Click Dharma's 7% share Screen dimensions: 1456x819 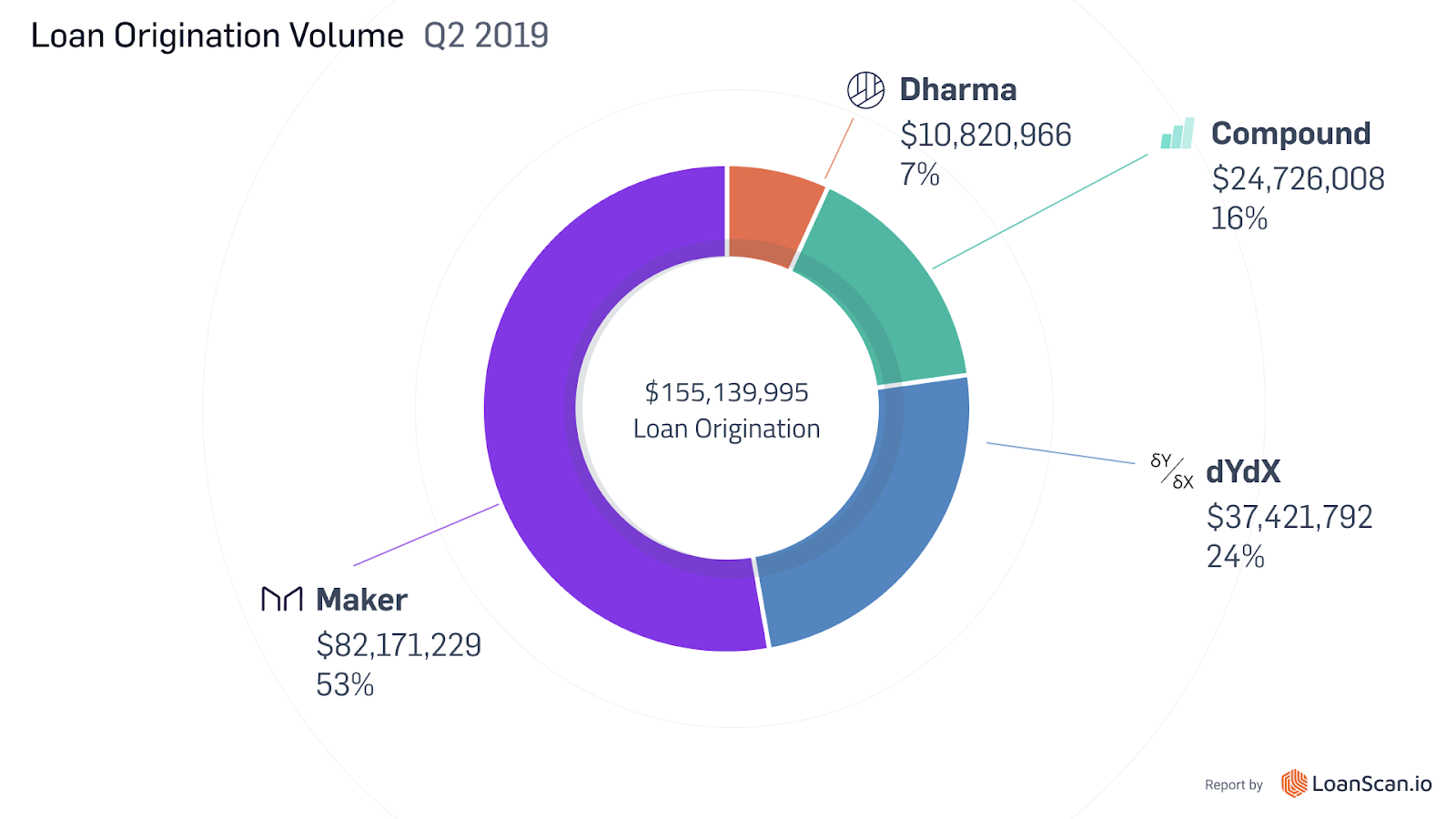(x=919, y=174)
